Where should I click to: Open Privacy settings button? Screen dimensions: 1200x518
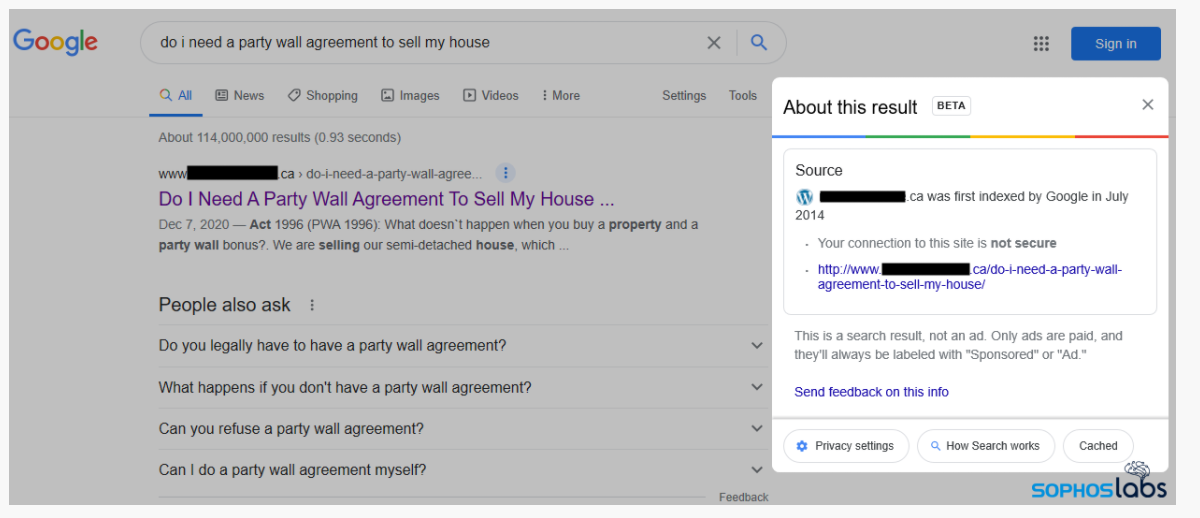(x=846, y=446)
